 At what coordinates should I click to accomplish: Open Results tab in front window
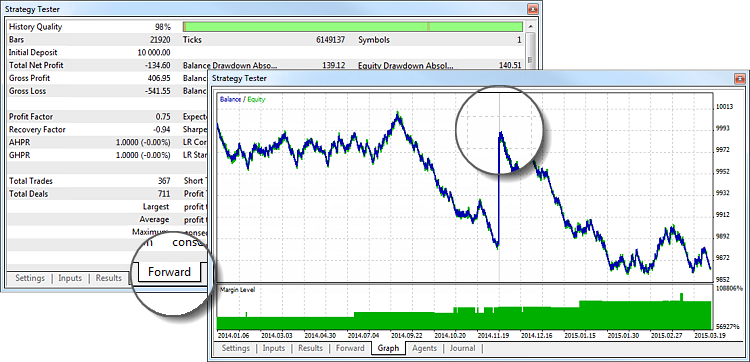click(x=310, y=348)
